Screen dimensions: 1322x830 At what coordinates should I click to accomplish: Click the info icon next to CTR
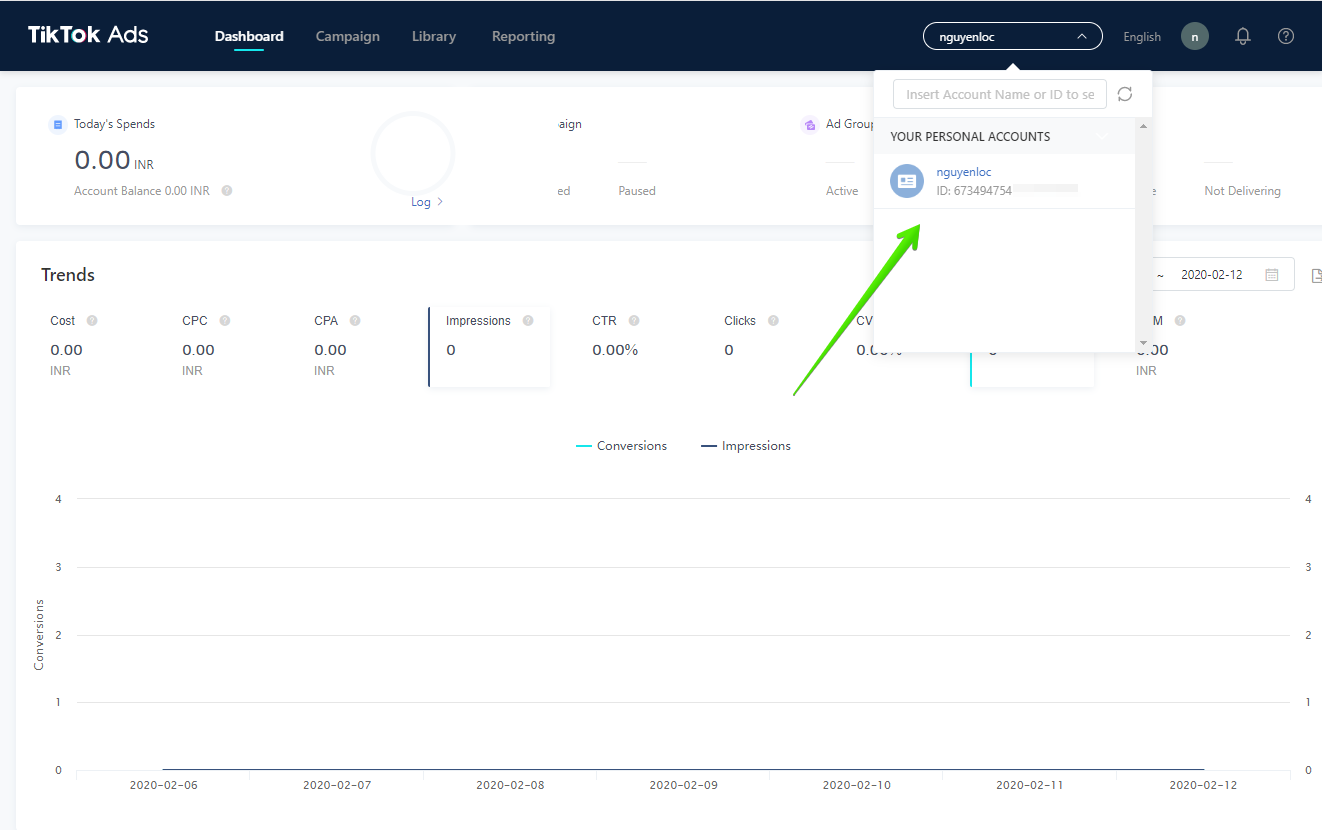(x=634, y=321)
